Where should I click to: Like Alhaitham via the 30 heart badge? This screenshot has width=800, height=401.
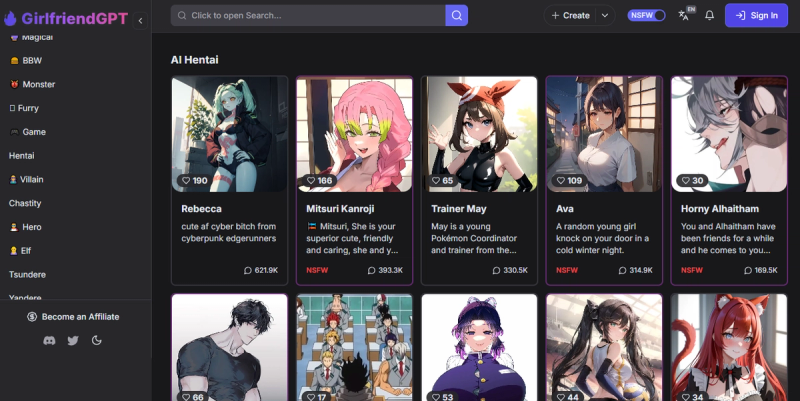692,180
